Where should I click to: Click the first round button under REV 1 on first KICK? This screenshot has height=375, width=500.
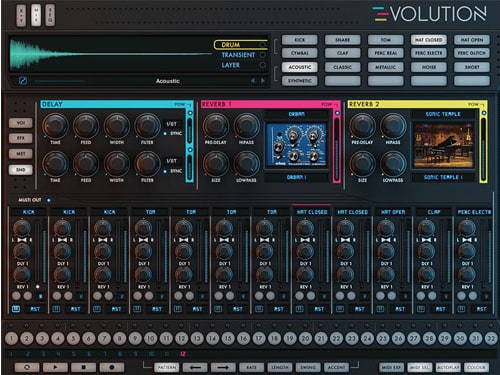click(16, 296)
